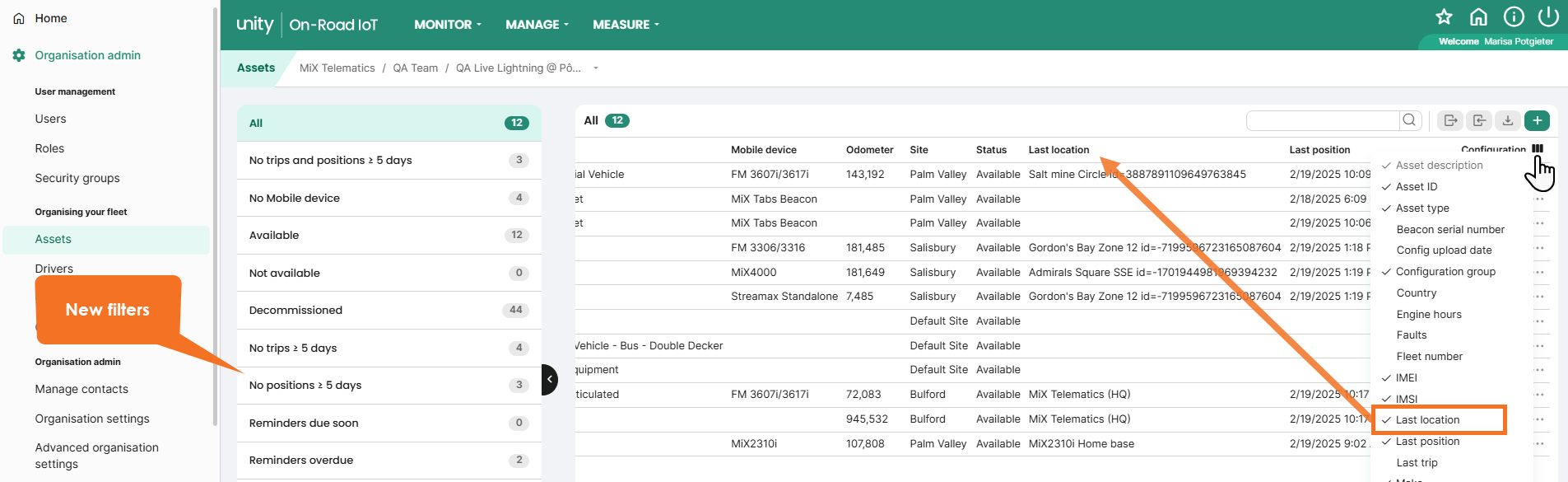Enable the Fleet number column
Viewport: 1568px width, 482px height.
(1430, 357)
